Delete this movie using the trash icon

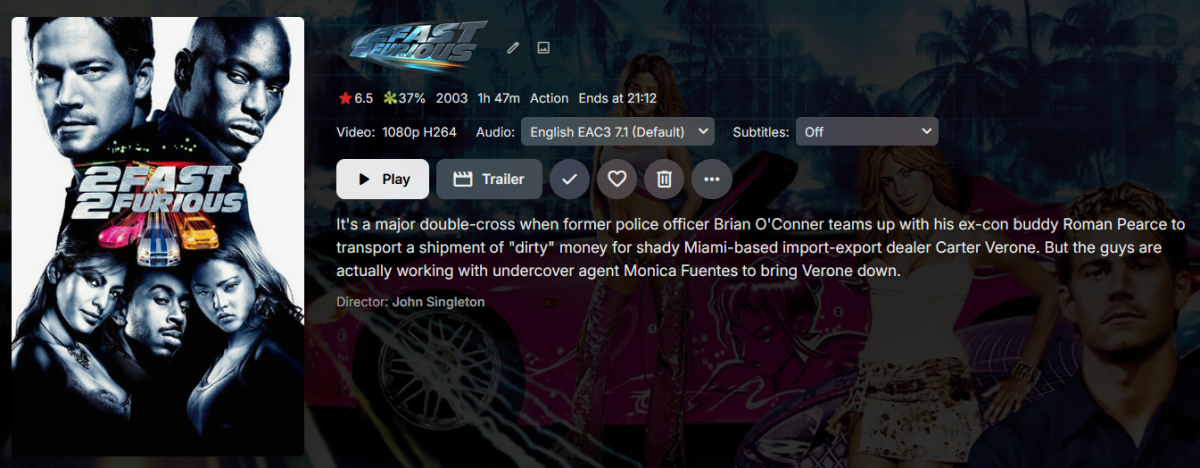pos(664,179)
